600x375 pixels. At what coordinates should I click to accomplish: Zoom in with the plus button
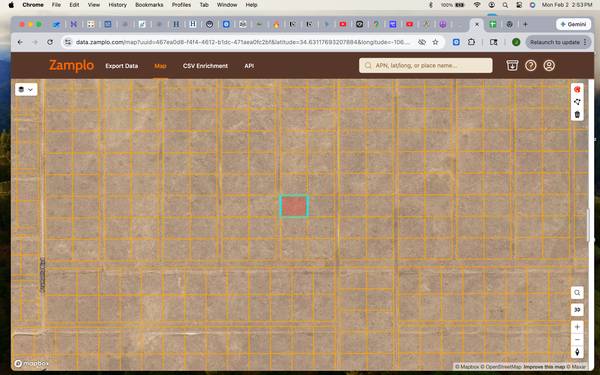[577, 327]
